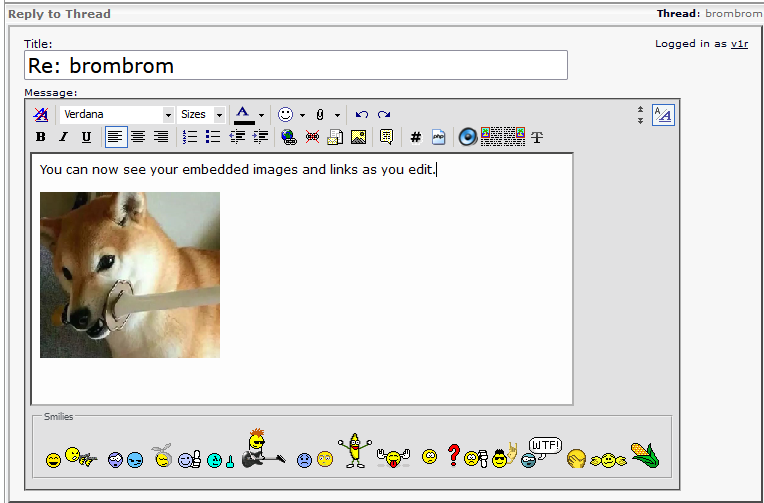Center-align the text
The width and height of the screenshot is (764, 503).
(138, 137)
